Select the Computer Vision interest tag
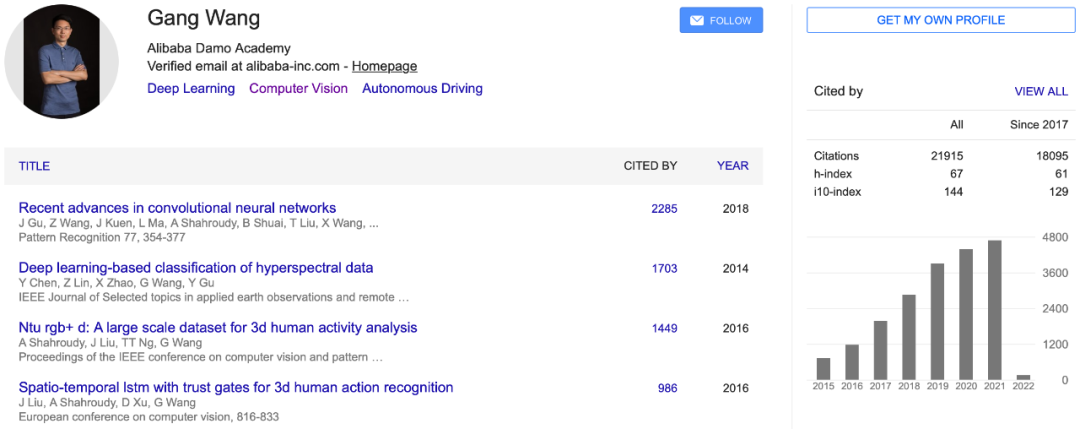Viewport: 1080px width, 429px height. [298, 88]
